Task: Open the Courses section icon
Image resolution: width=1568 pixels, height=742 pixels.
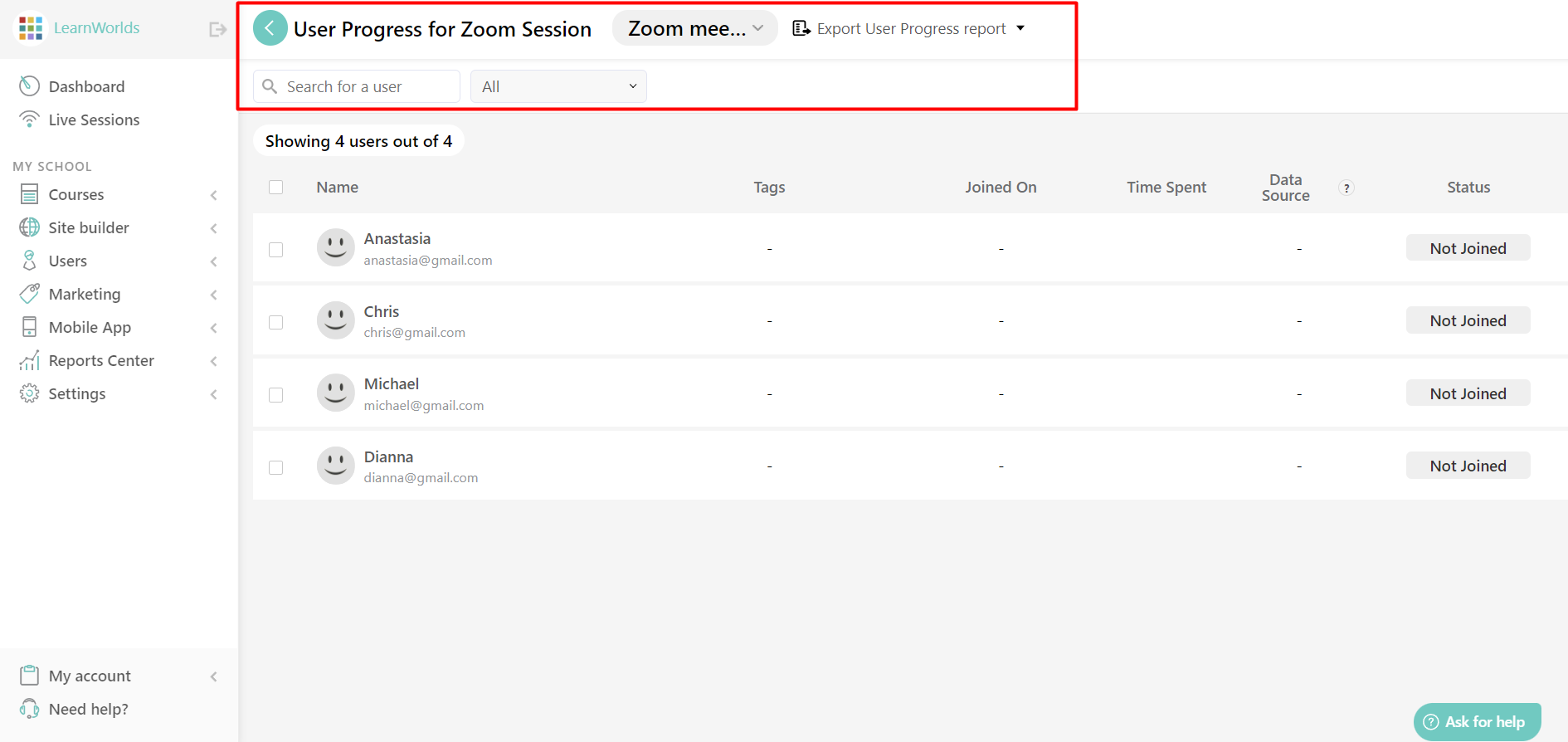Action: tap(29, 194)
